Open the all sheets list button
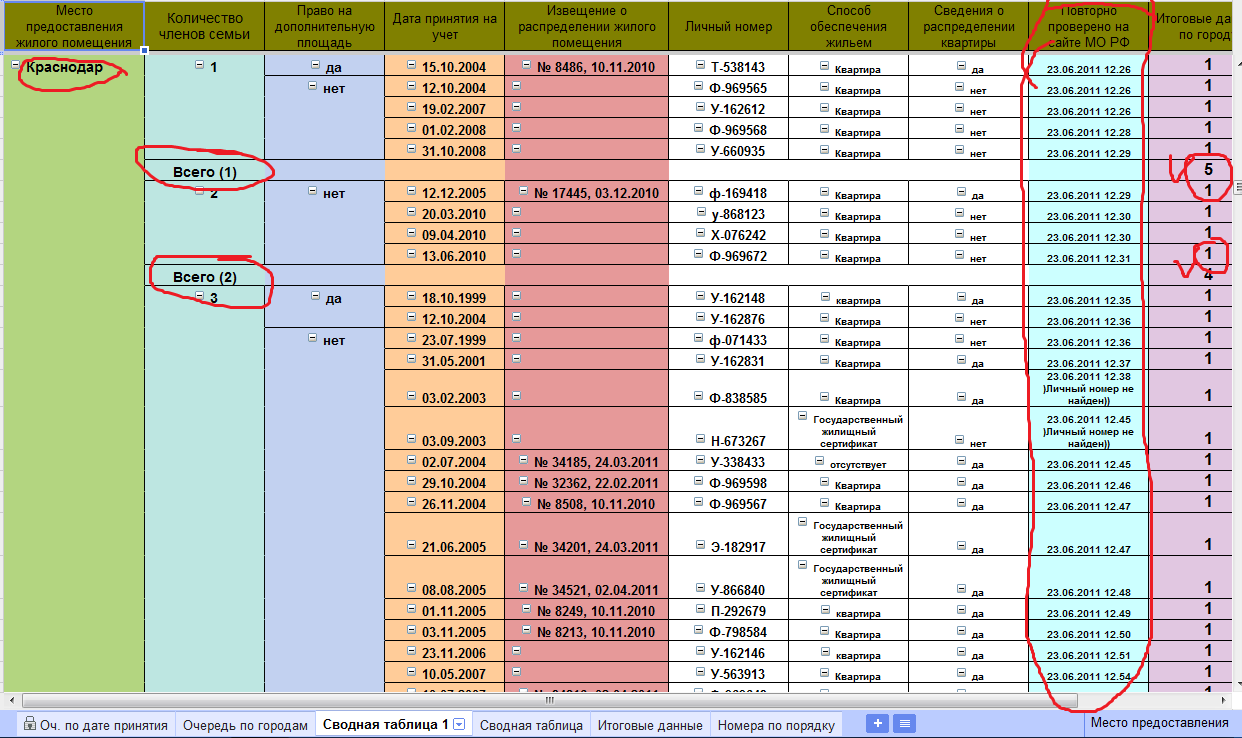The image size is (1242, 738). (904, 724)
